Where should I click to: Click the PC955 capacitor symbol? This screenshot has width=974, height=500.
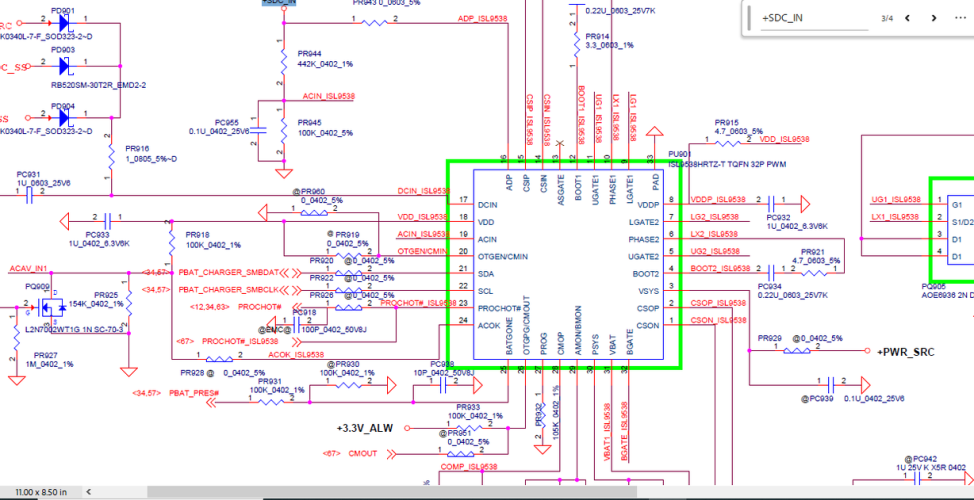pyautogui.click(x=259, y=129)
